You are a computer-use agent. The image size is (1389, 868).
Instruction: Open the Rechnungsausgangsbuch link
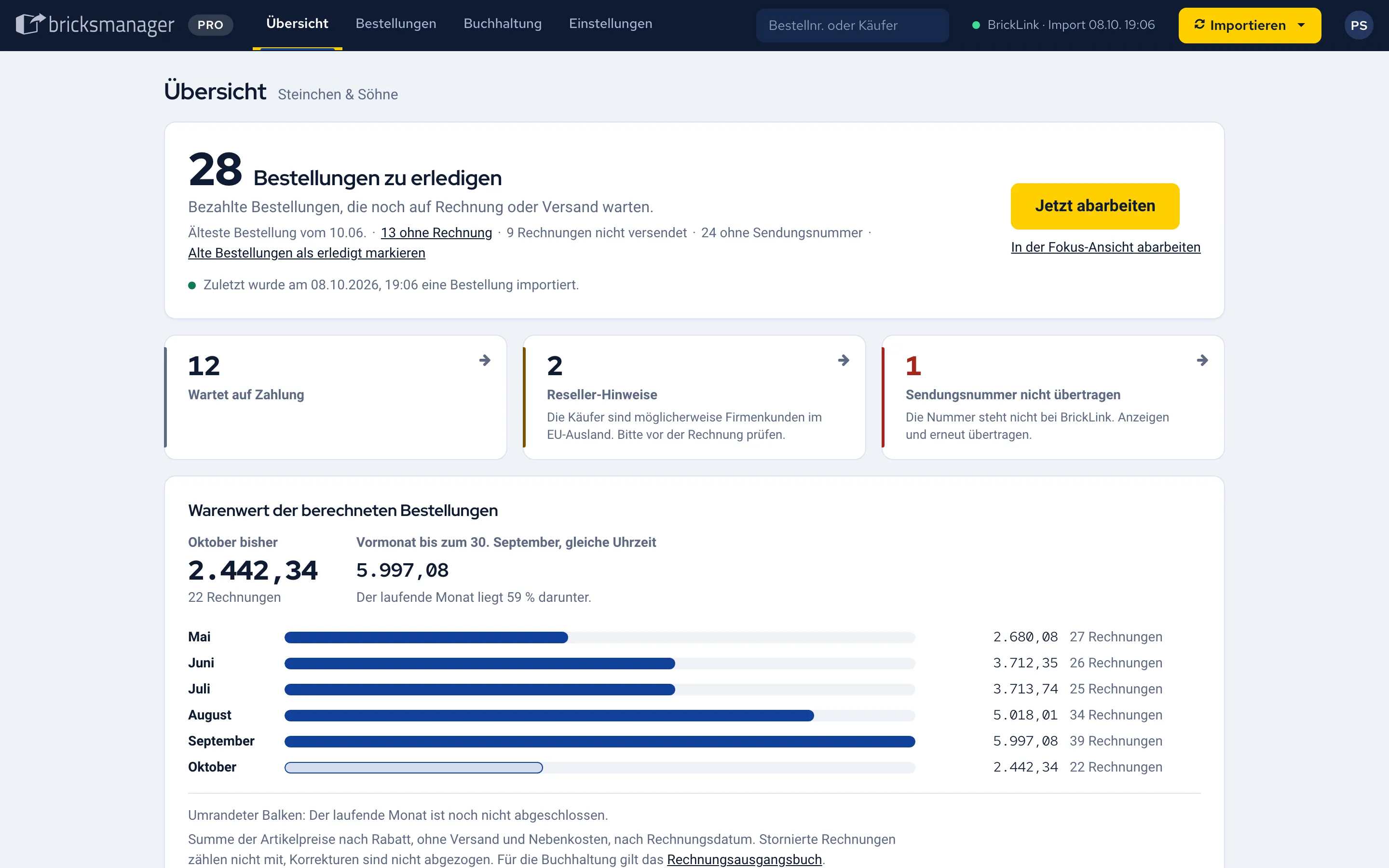click(744, 859)
